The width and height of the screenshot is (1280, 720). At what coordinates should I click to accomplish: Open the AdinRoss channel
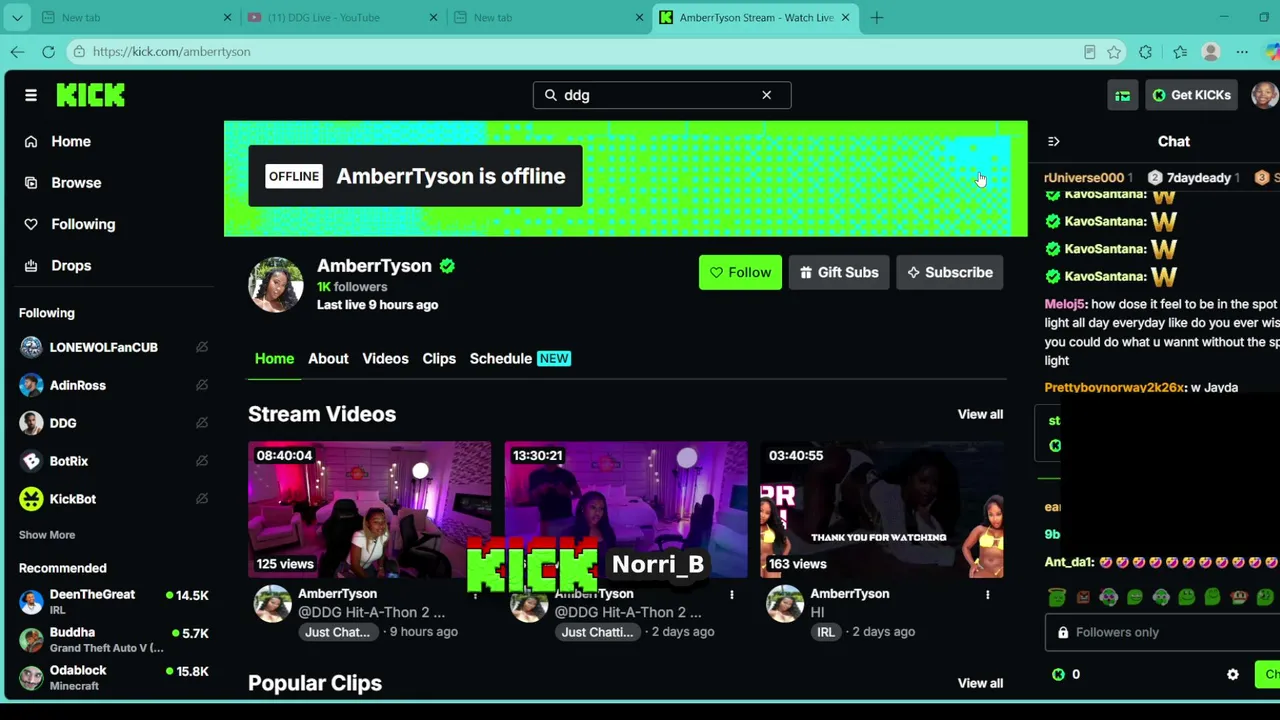click(x=78, y=385)
